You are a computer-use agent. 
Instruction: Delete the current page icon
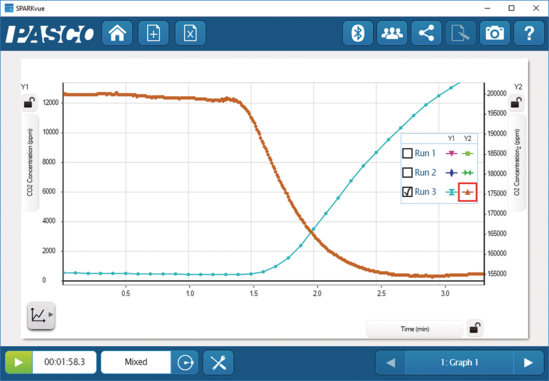tap(190, 33)
